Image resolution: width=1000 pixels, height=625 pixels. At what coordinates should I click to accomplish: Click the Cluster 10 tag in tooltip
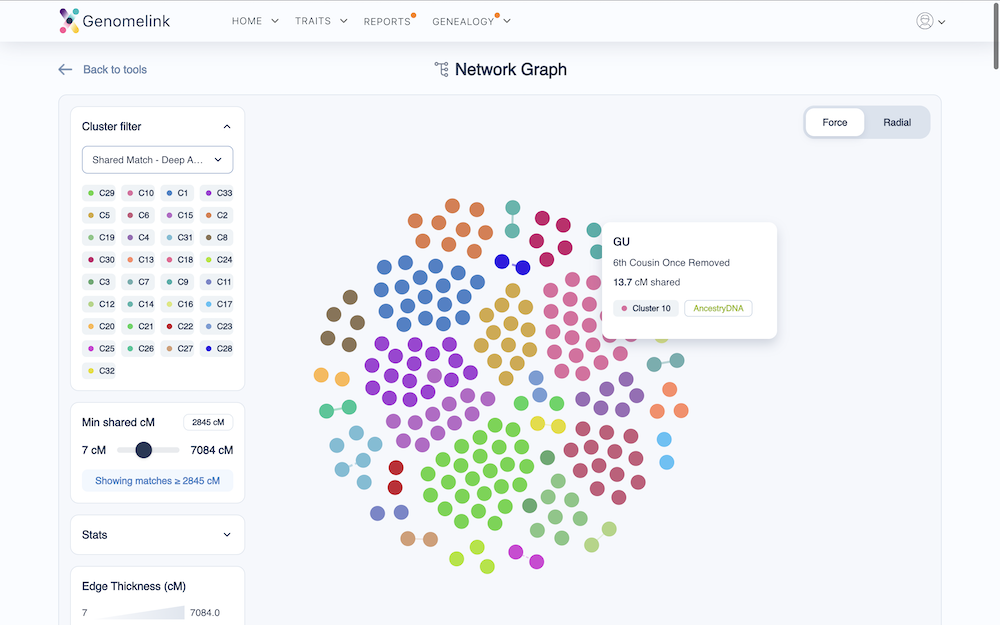tap(646, 309)
